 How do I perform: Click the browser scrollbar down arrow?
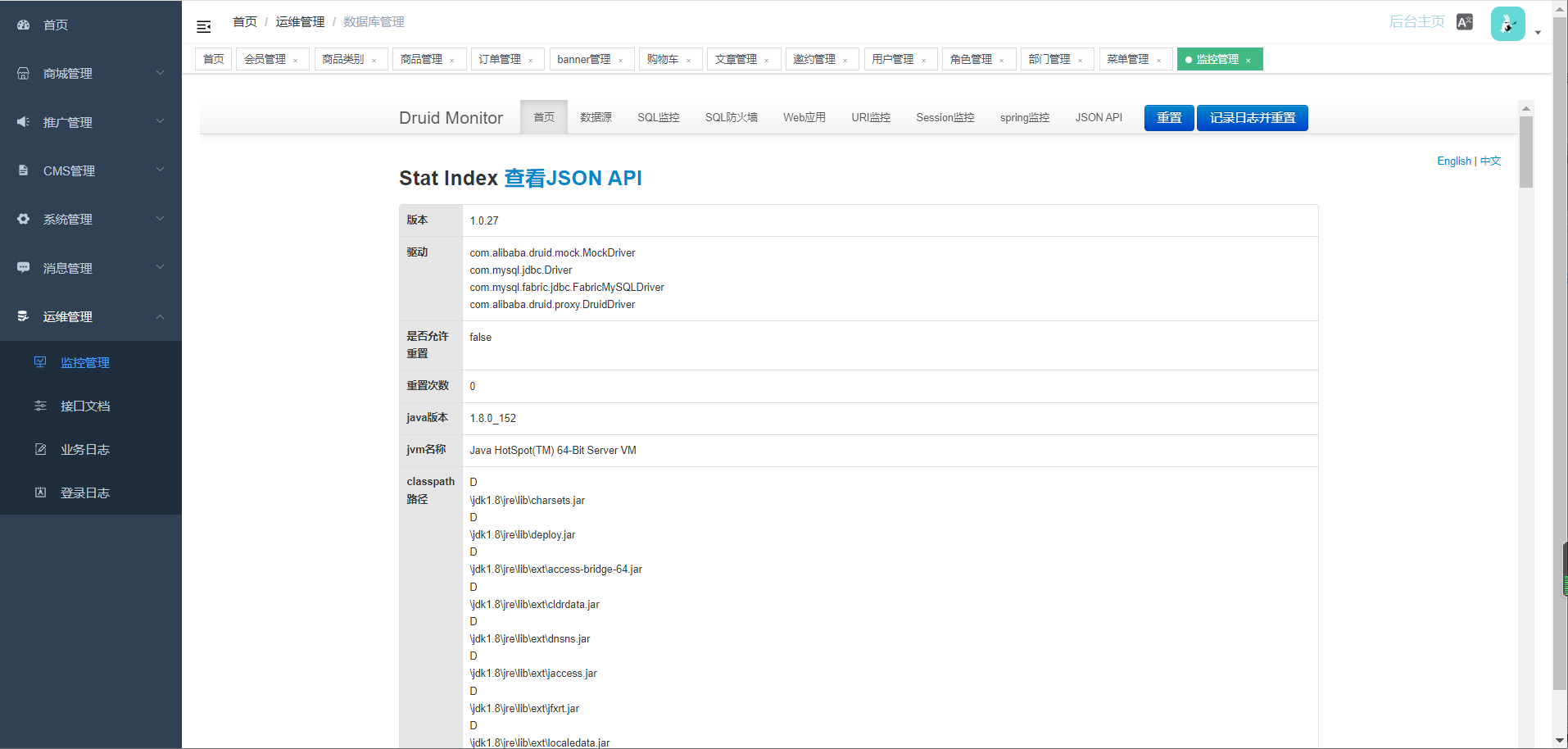coord(1560,741)
